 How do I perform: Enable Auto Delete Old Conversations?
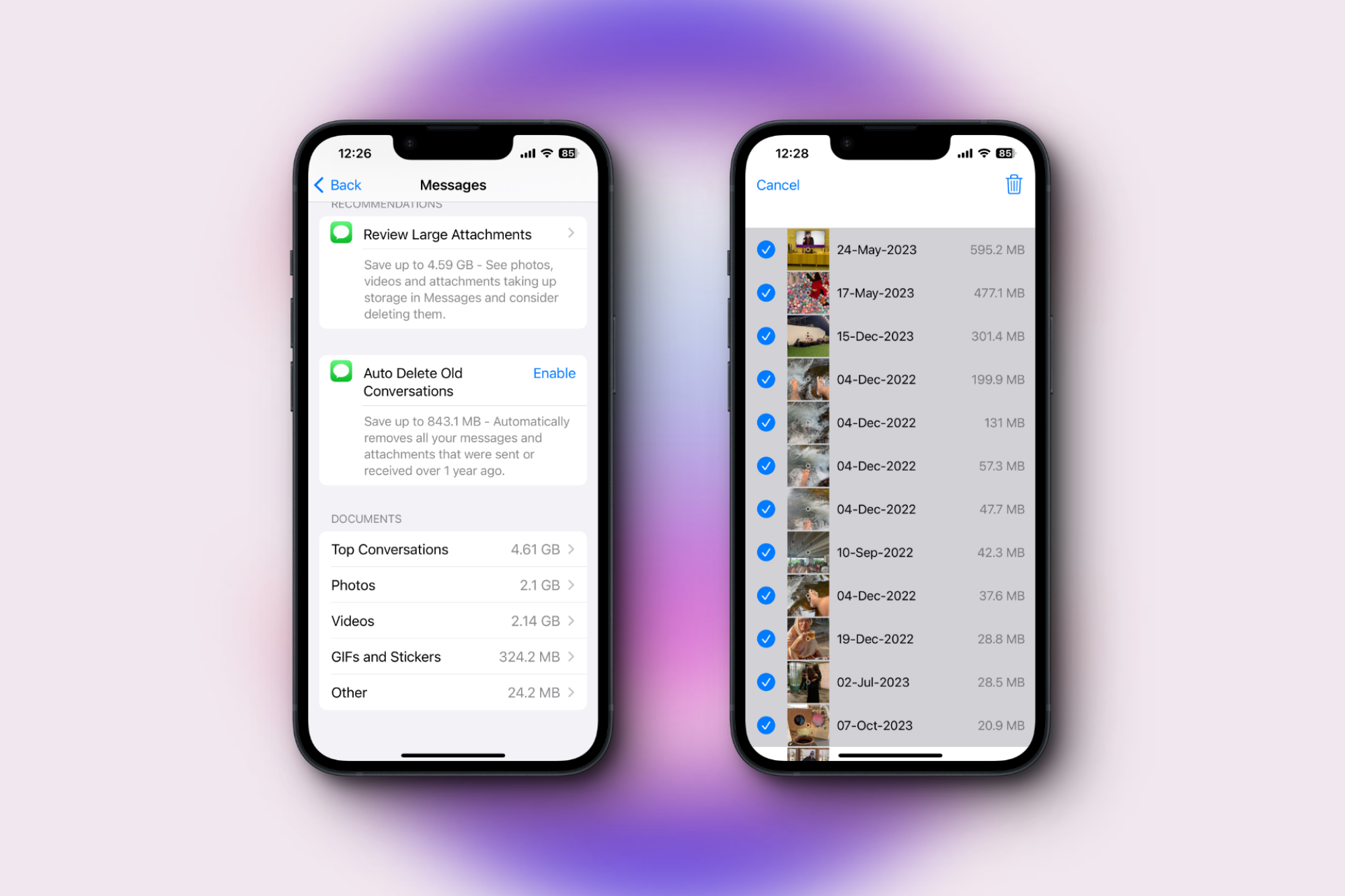tap(554, 372)
